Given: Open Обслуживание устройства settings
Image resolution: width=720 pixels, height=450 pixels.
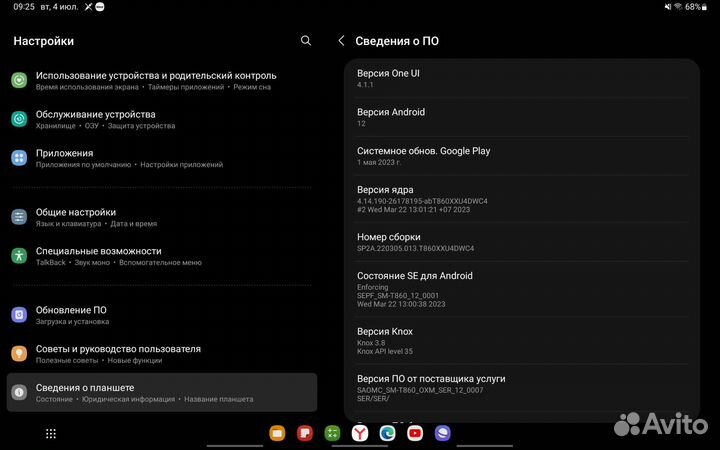Looking at the screenshot, I should click(x=96, y=119).
